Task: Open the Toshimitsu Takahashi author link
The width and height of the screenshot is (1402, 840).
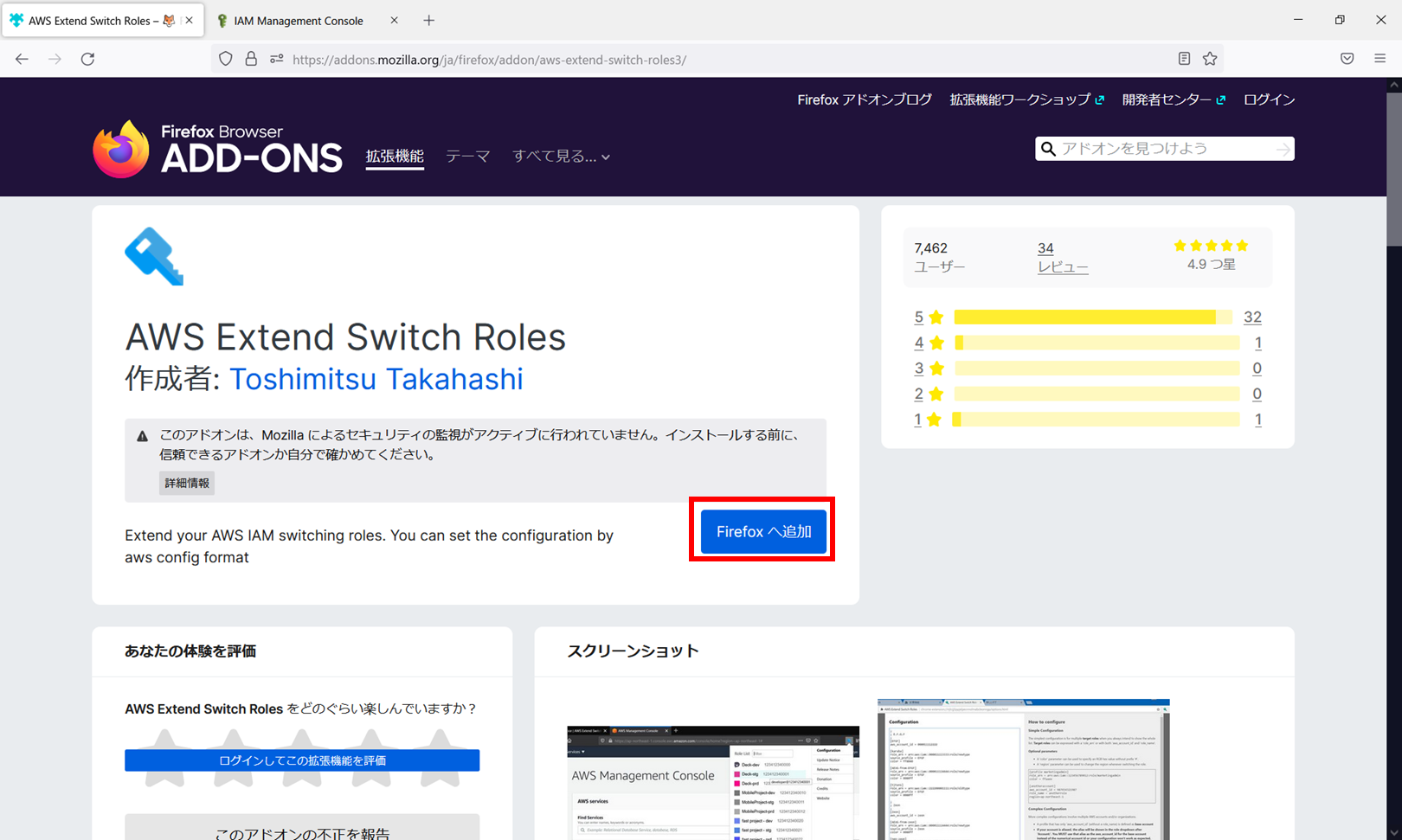Action: click(x=376, y=379)
